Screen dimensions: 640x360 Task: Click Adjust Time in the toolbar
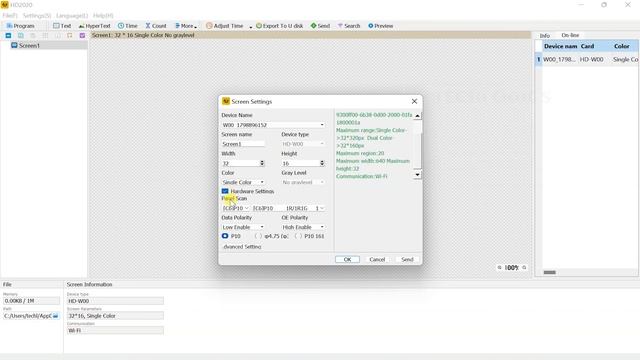[225, 26]
